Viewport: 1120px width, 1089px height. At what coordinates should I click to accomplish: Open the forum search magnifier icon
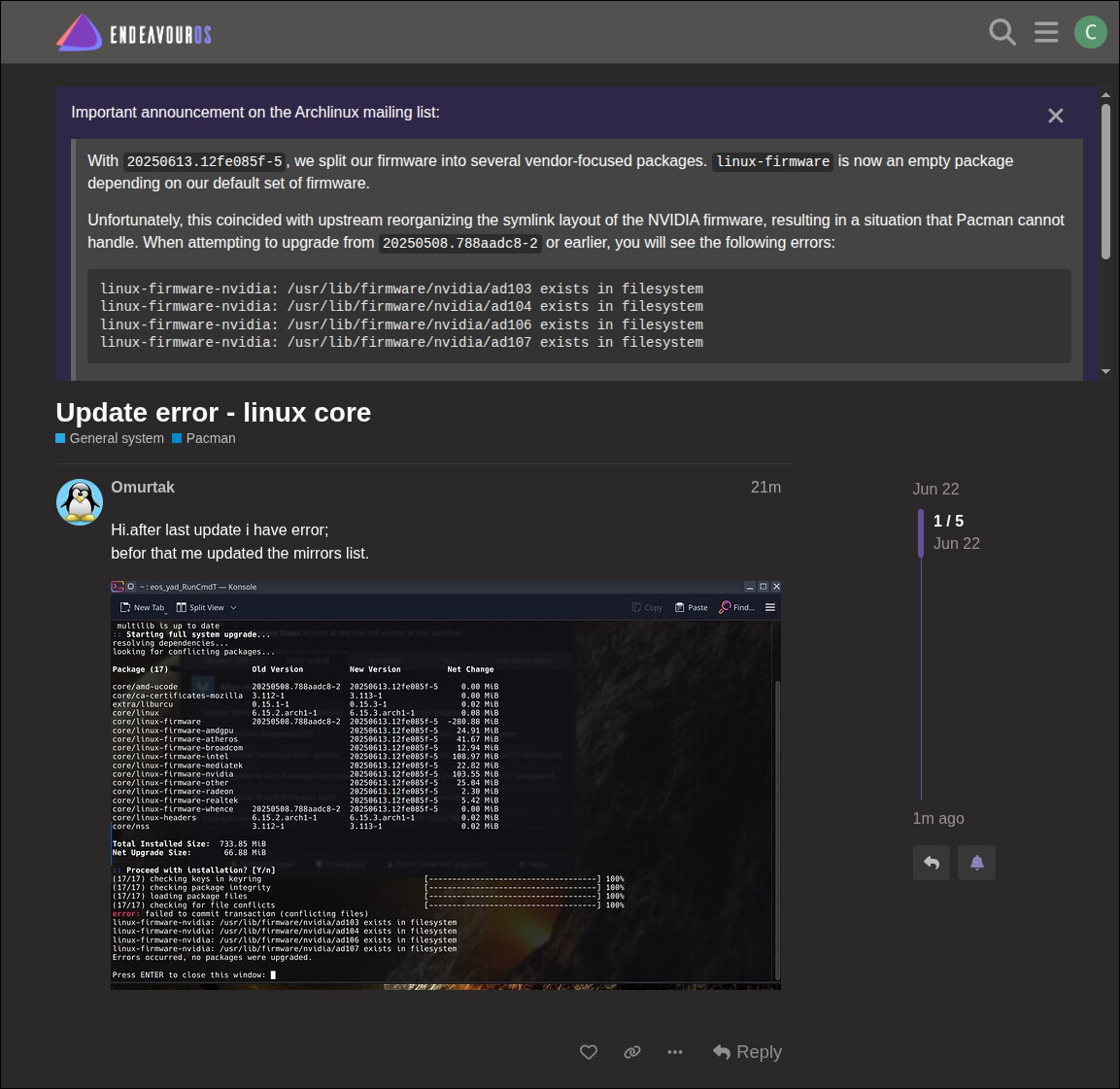[x=1001, y=32]
